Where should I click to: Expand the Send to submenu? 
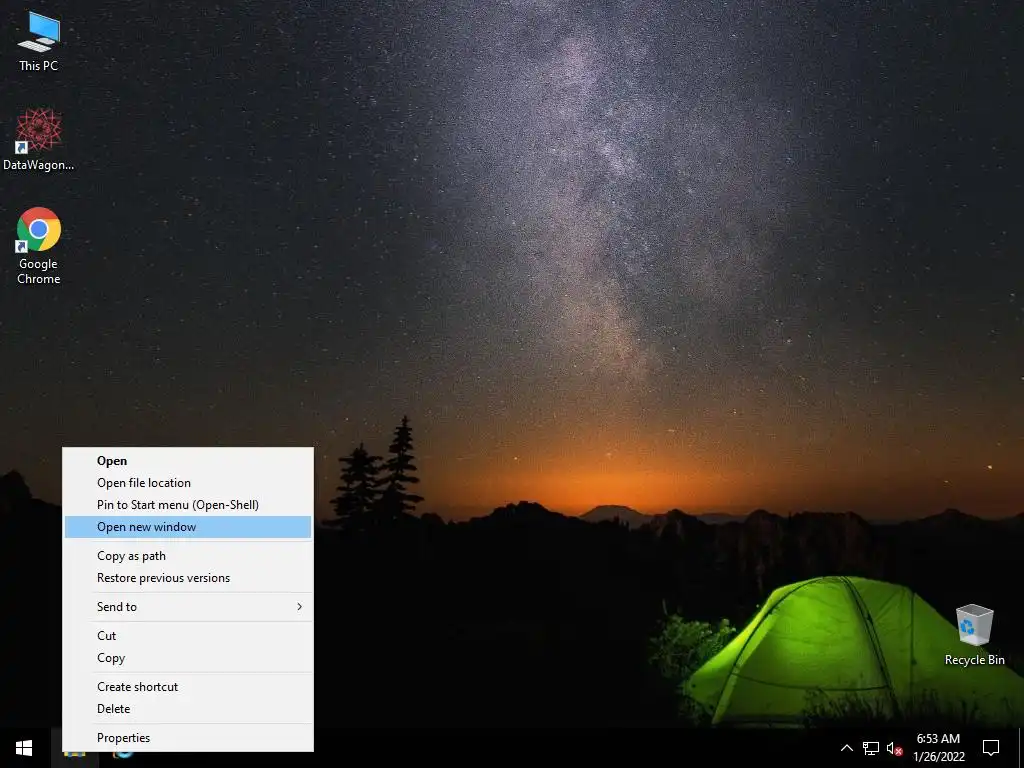pos(188,607)
